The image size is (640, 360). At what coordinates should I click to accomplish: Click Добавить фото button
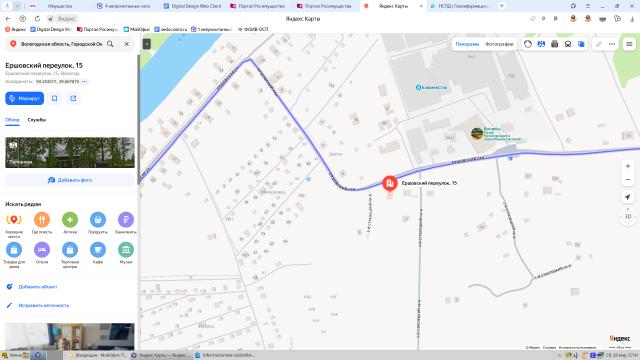tap(70, 180)
